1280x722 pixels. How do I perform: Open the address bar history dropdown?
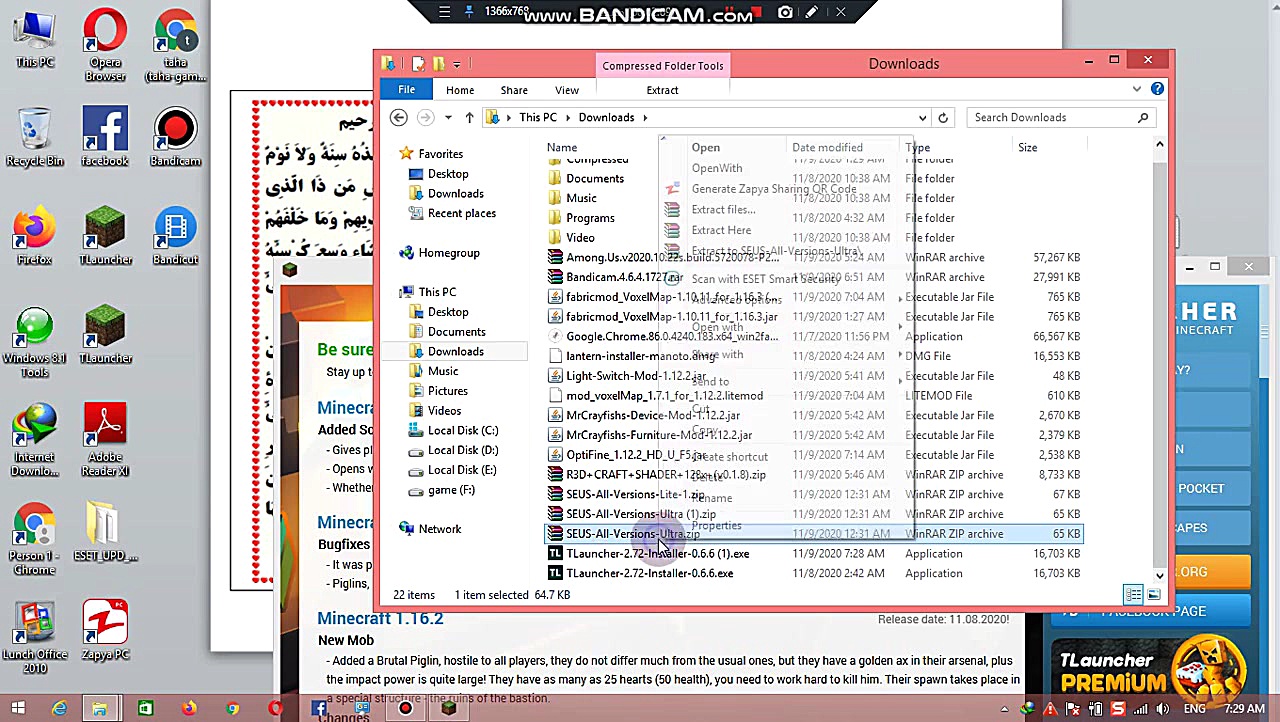[x=922, y=117]
